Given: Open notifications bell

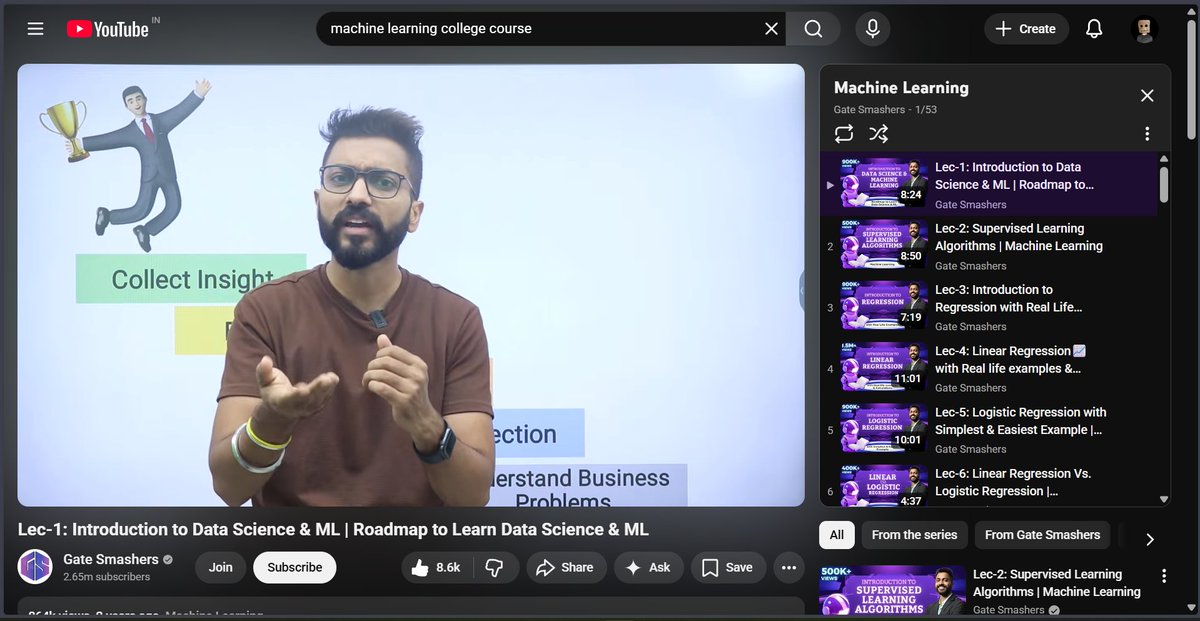Looking at the screenshot, I should [1094, 29].
